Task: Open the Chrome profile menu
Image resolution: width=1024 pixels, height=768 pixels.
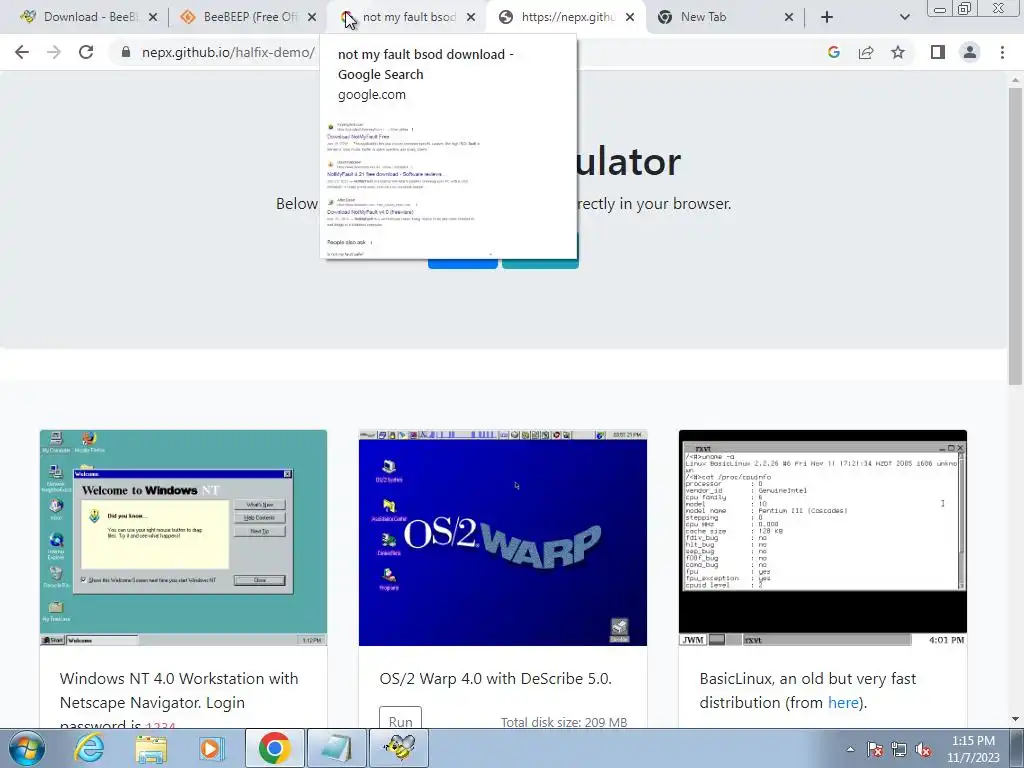Action: pos(970,52)
